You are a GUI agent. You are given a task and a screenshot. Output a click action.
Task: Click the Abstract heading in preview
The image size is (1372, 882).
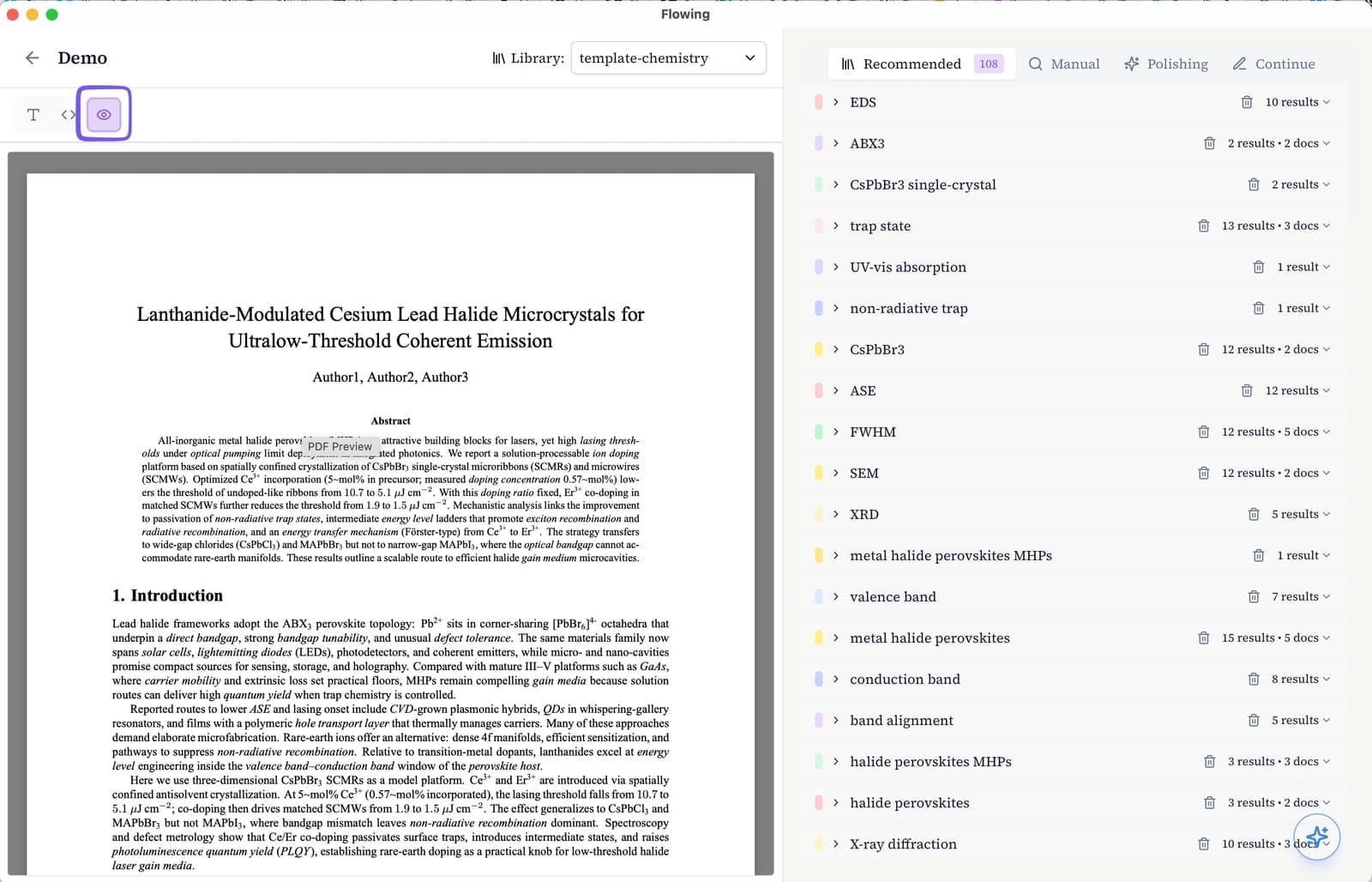click(x=390, y=420)
